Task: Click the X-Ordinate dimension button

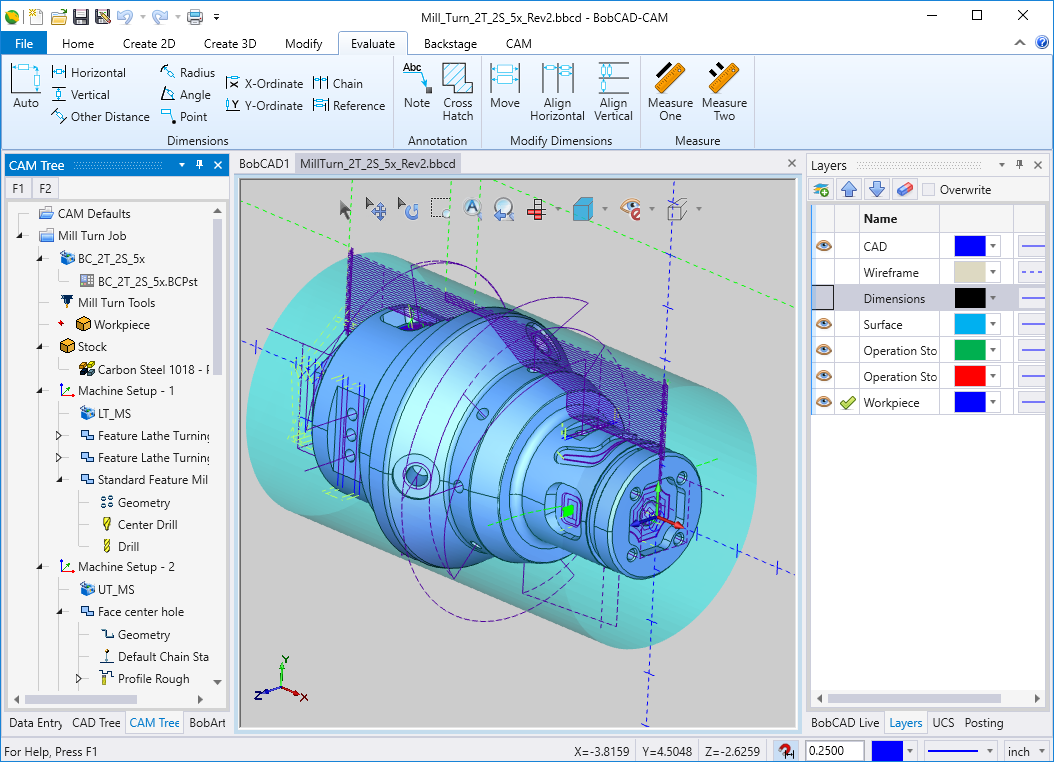Action: tap(264, 84)
